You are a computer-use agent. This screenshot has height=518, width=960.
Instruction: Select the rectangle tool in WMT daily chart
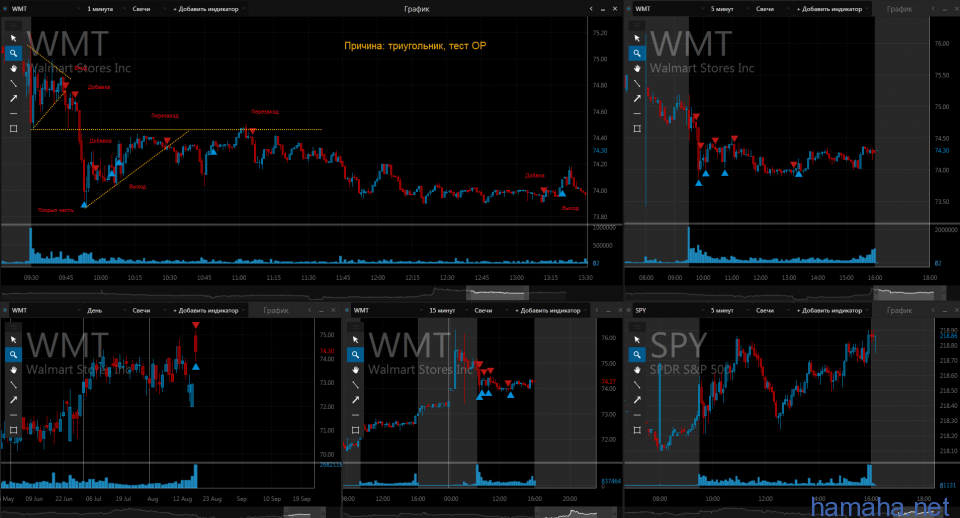[13, 430]
